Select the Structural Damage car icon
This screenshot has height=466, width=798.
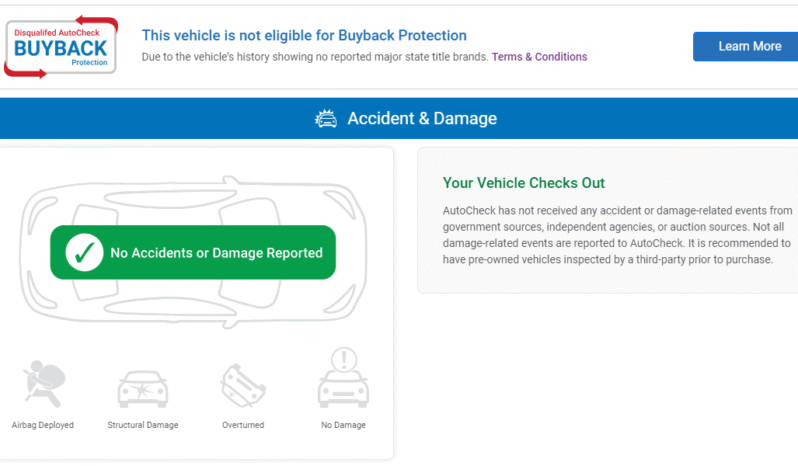[x=143, y=386]
